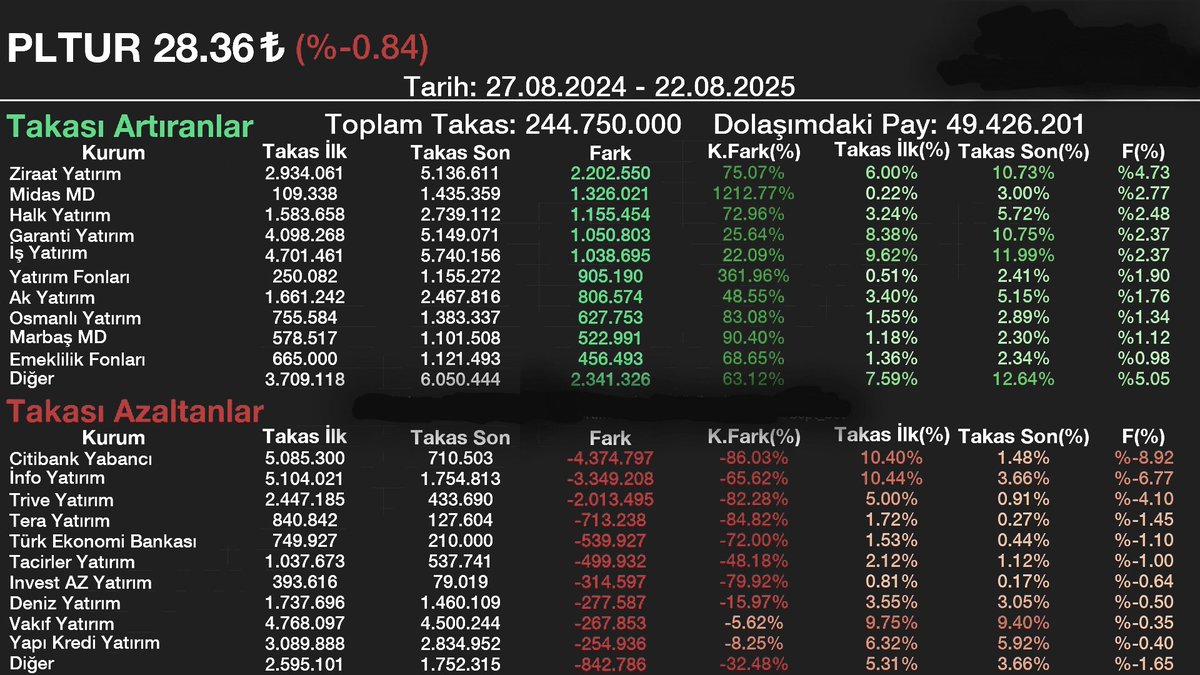This screenshot has height=675, width=1200.
Task: Click the Fark value -842.786
Action: click(610, 664)
